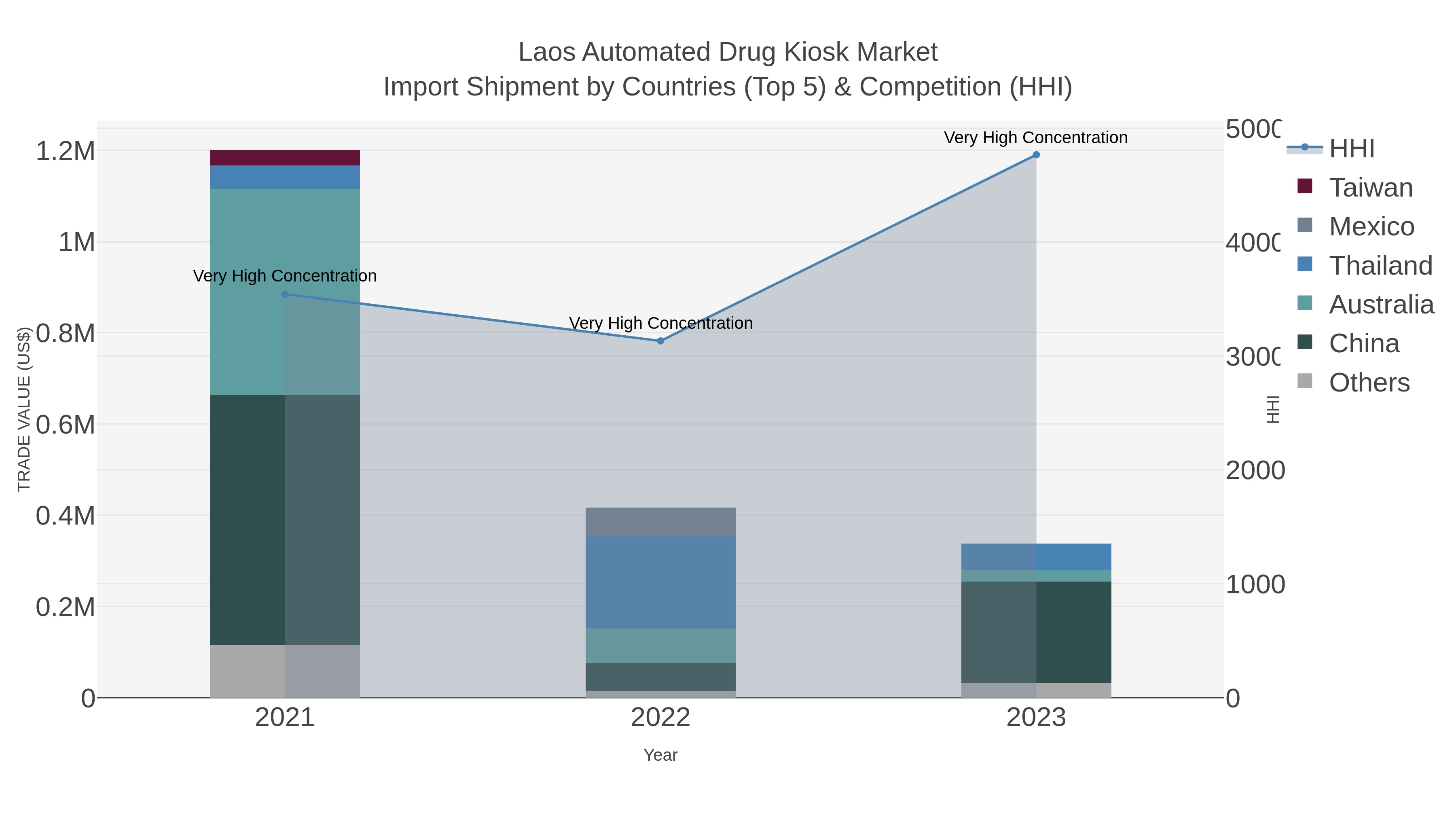
Task: Click the Thailand segment of the 2023 bar
Action: (x=1036, y=557)
